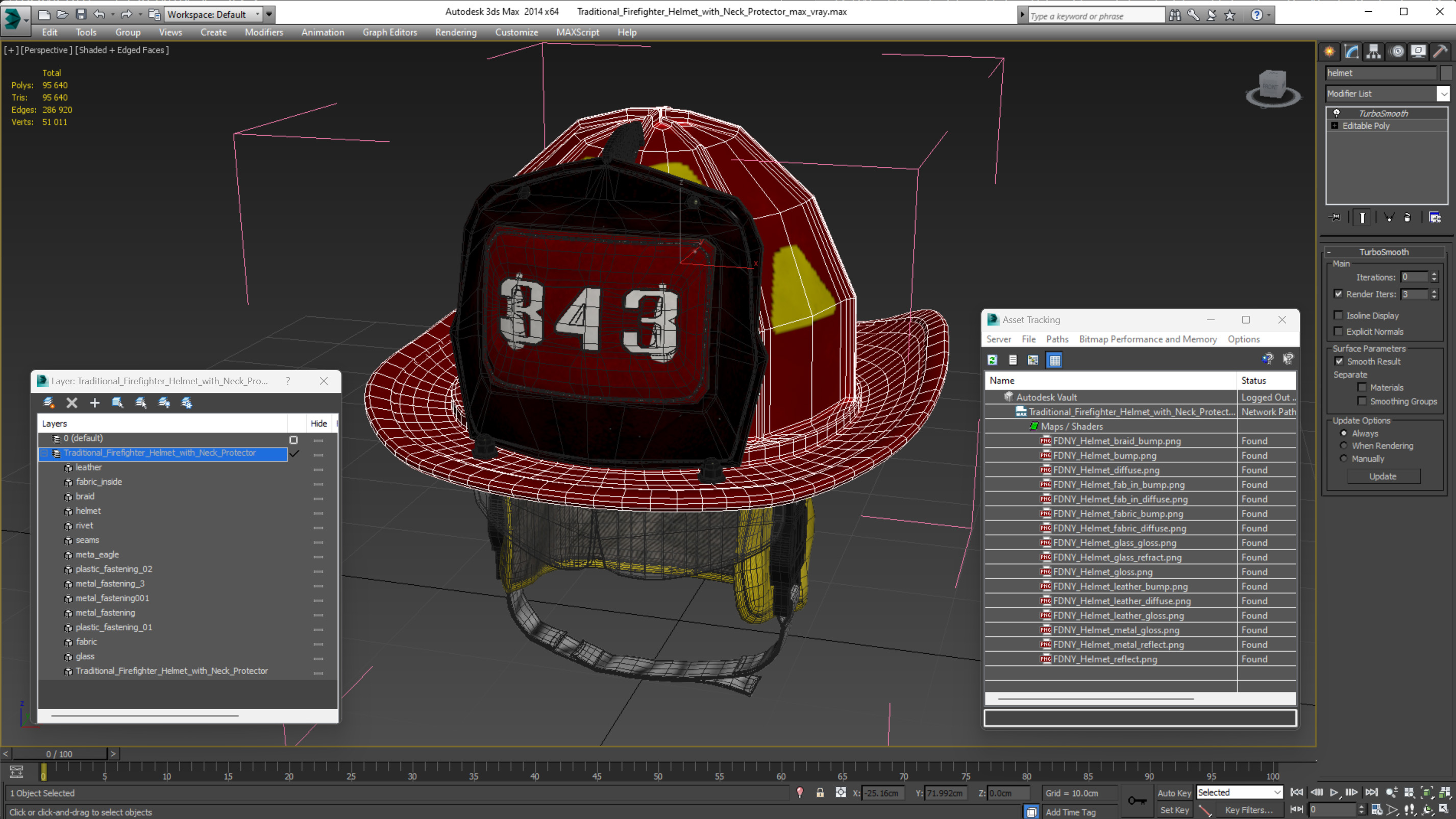Open the Rendering menu
Screen dimensions: 1456x819
click(456, 32)
